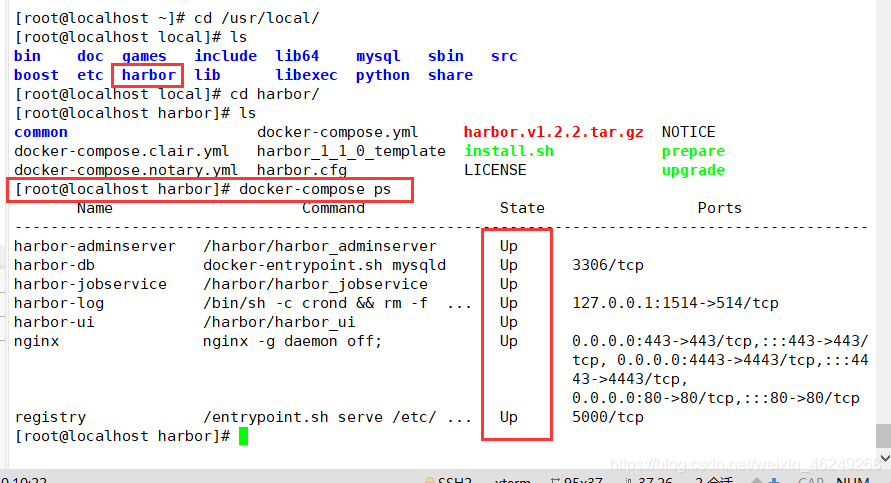
Task: Select the 'games' directory name
Action: [x=144, y=56]
